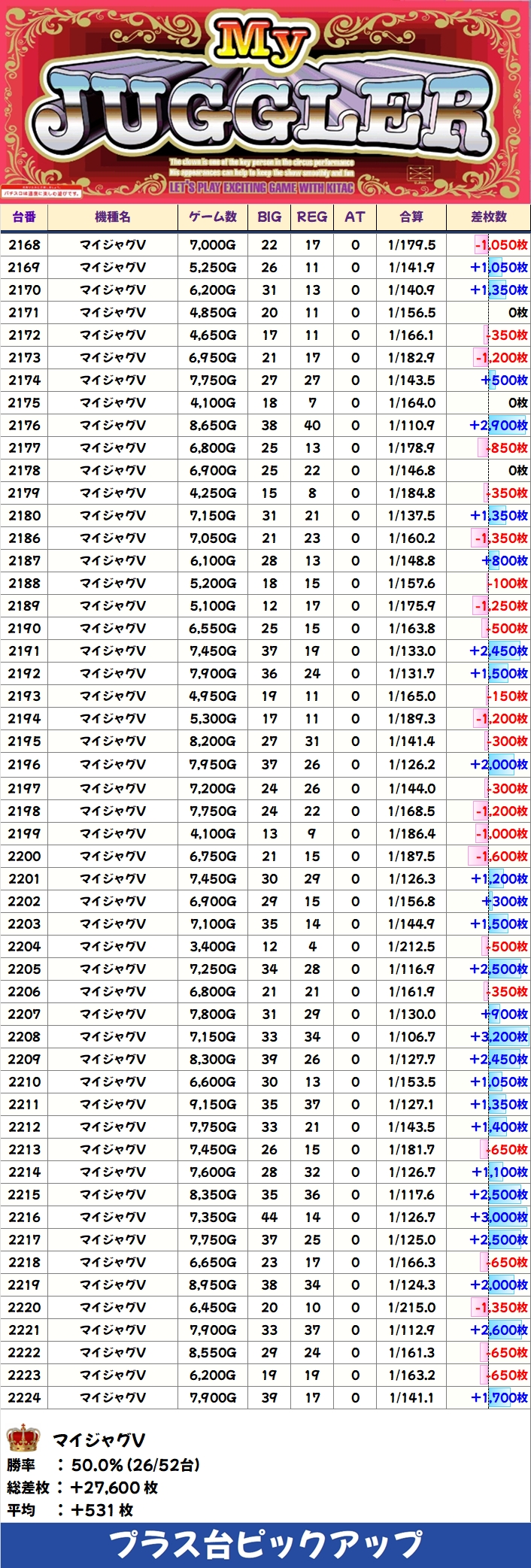Screen dimensions: 531x1568
Task: Click the マイジャグV summary heading
Action: 99,1439
